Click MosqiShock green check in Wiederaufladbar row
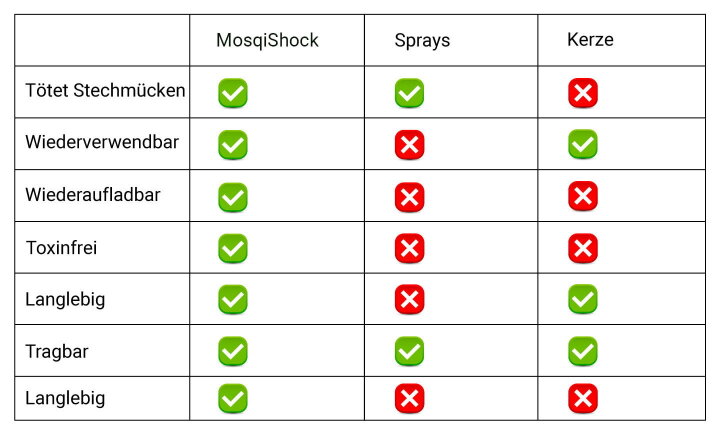This screenshot has height=435, width=720. [233, 197]
